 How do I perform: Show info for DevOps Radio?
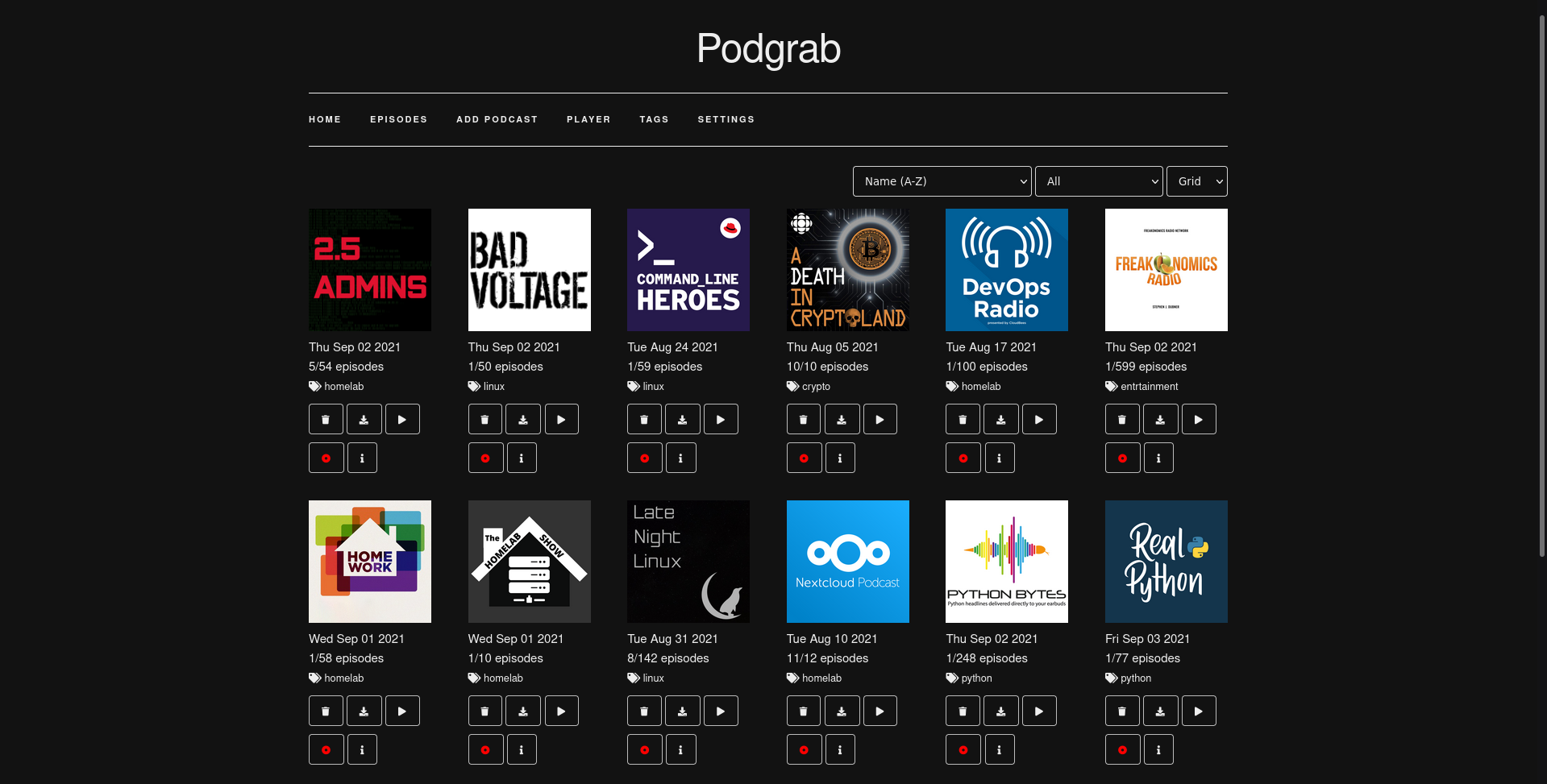click(x=1000, y=458)
